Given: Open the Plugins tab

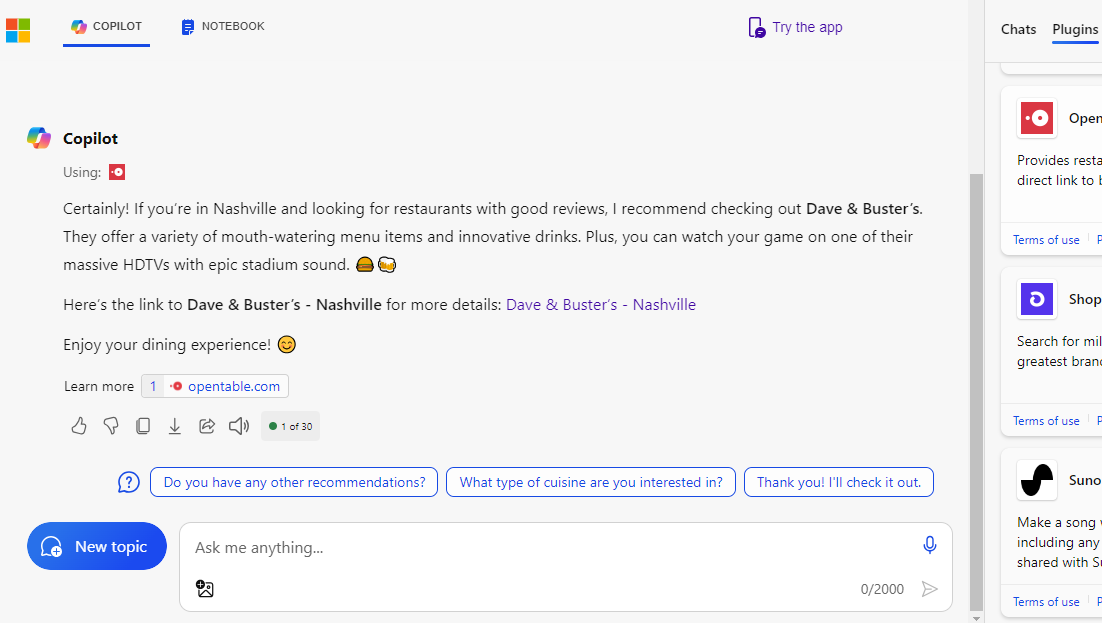Looking at the screenshot, I should (x=1074, y=29).
